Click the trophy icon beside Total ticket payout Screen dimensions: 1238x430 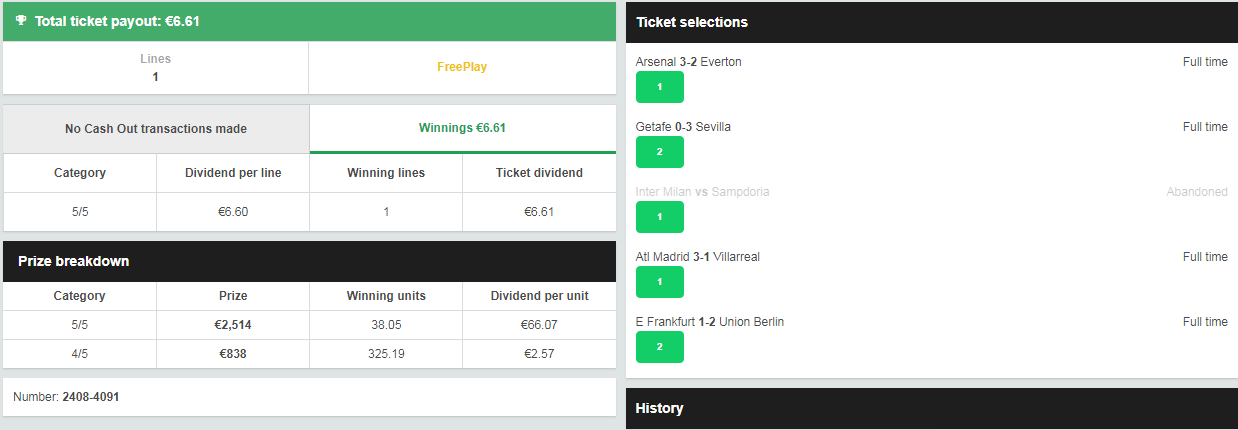tap(21, 20)
